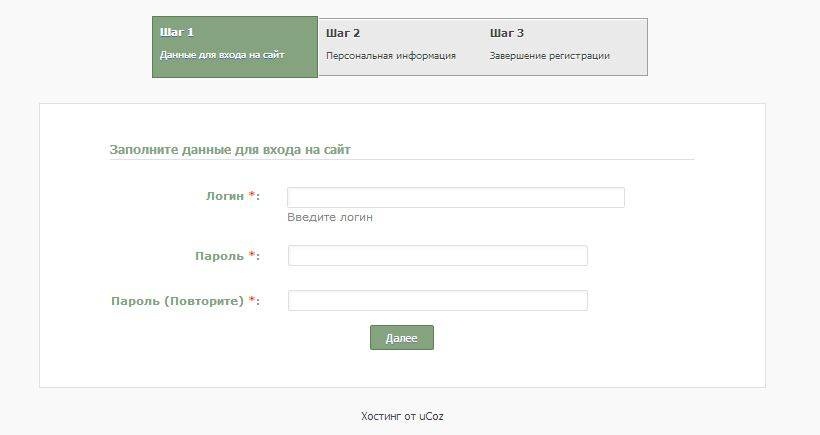Click the red asterisk beside Пароль (Повторите)
This screenshot has height=435, width=820.
tap(252, 300)
